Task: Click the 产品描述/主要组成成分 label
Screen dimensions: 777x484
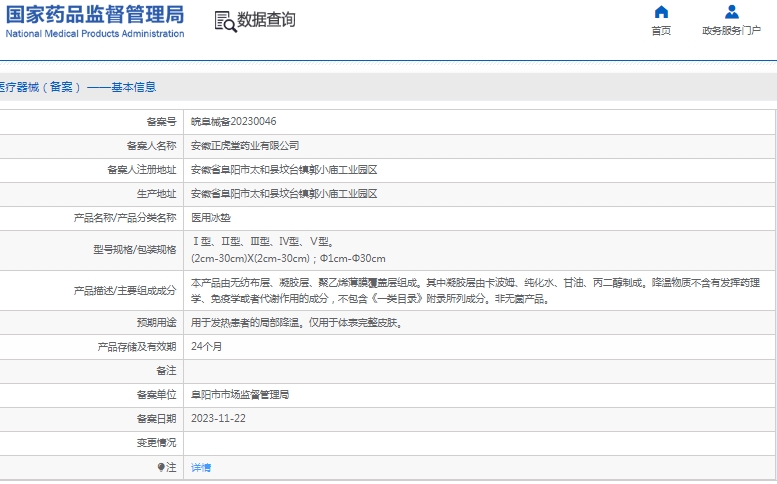Action: (125, 291)
